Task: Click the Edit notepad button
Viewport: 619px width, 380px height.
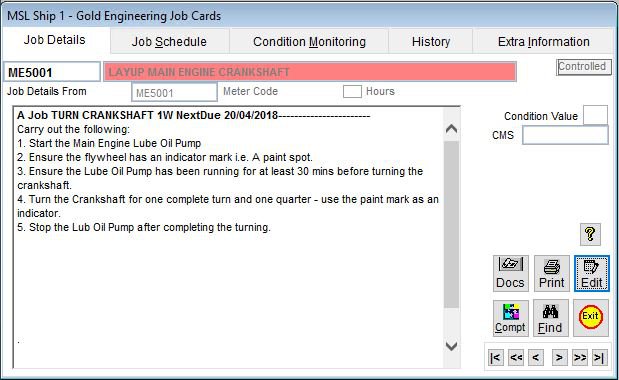Action: [x=591, y=273]
